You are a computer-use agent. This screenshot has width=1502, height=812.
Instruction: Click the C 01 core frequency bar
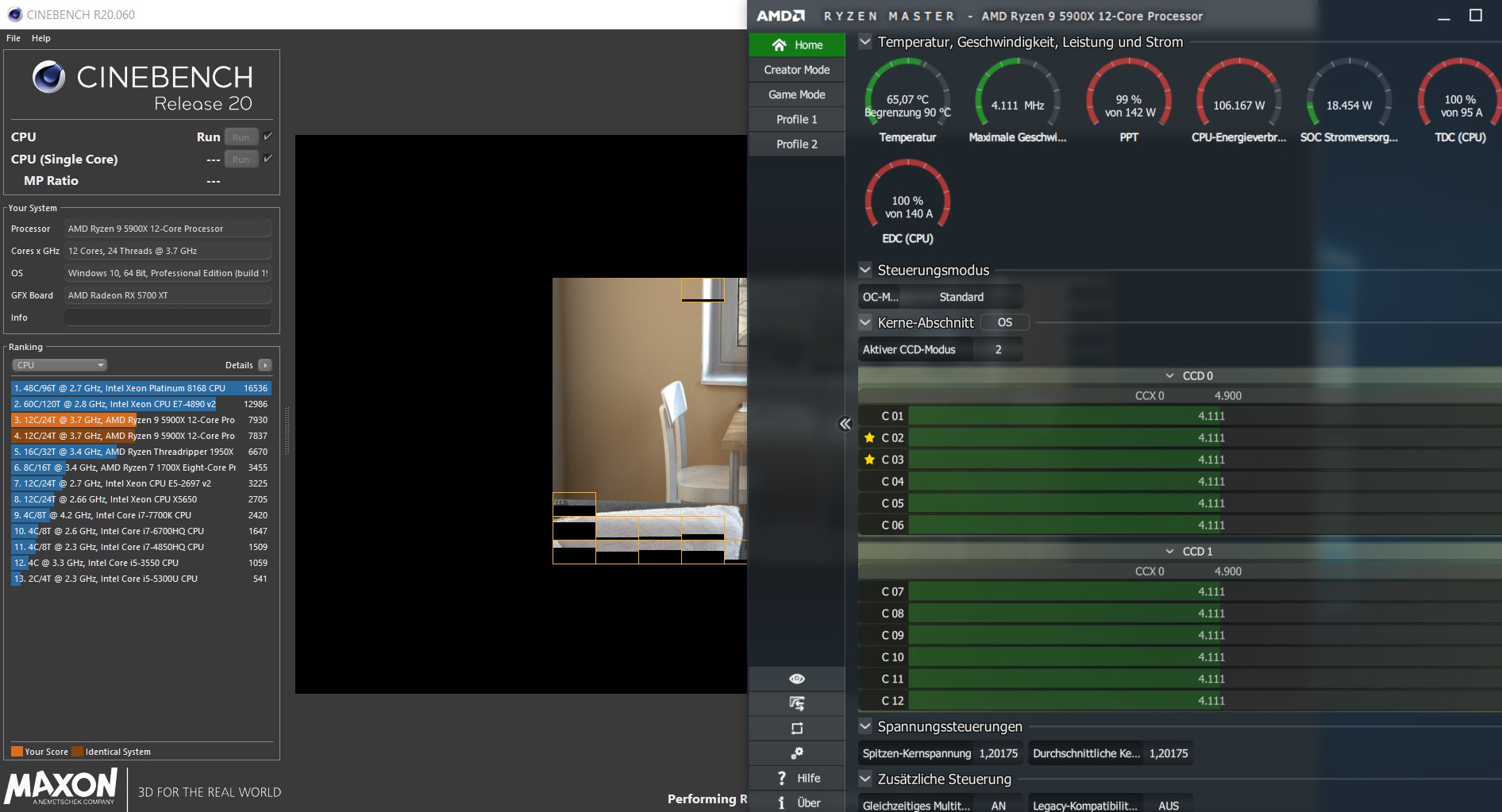[x=1204, y=416]
